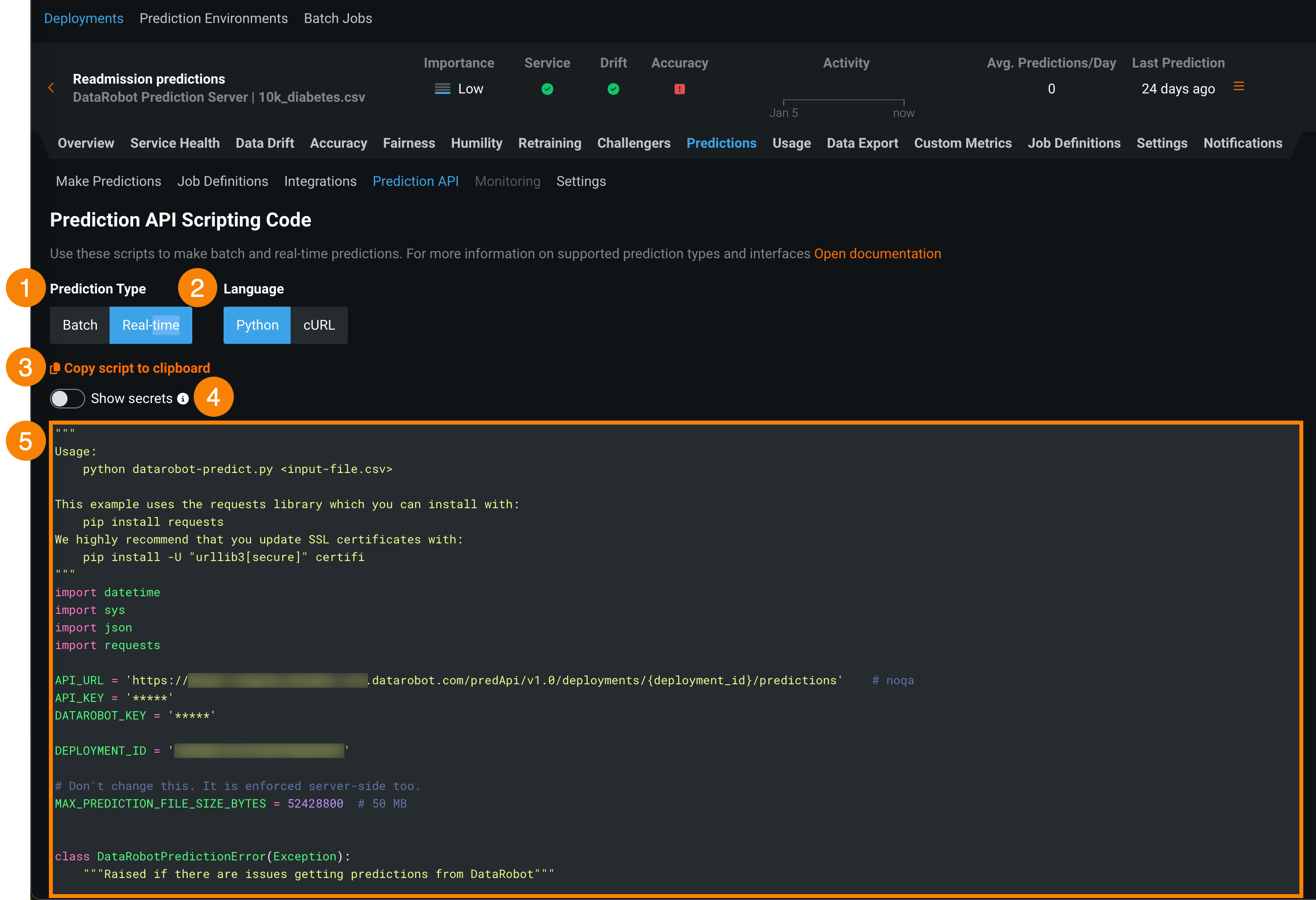Open the orange hamburger actions menu
Image resolution: width=1316 pixels, height=900 pixels.
tap(1238, 87)
